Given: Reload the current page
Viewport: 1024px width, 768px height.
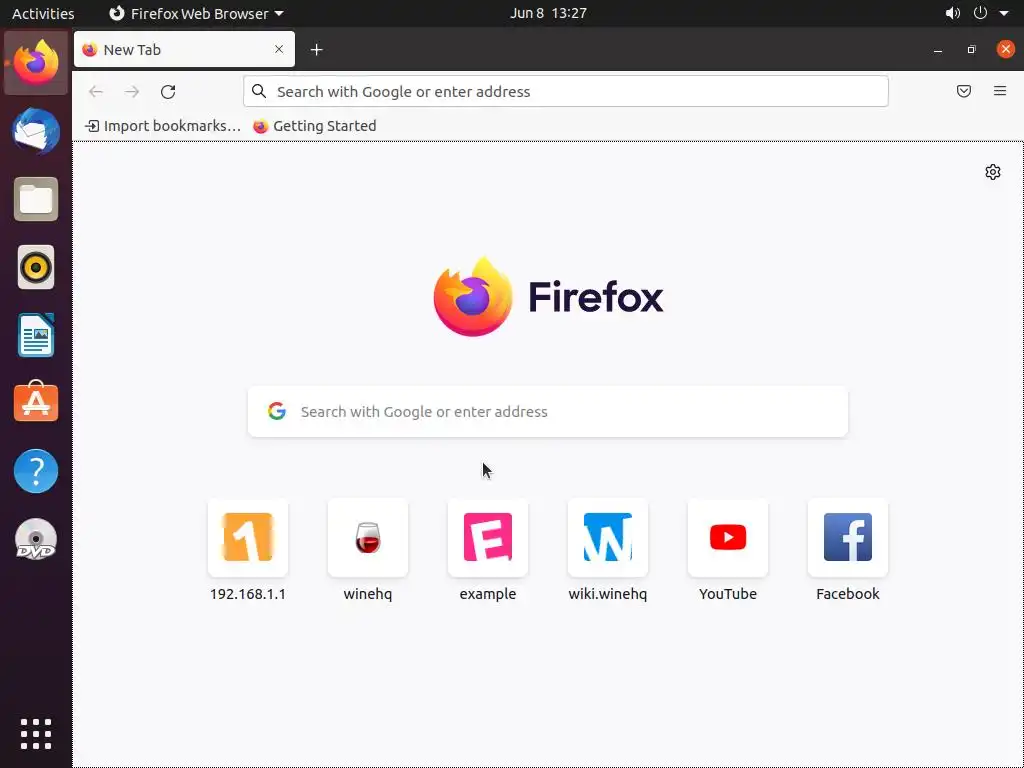Looking at the screenshot, I should pos(168,91).
